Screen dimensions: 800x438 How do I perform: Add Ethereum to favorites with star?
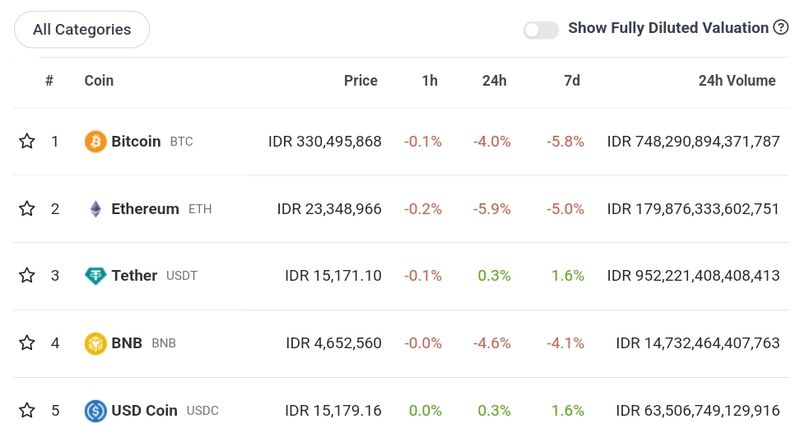click(x=27, y=209)
